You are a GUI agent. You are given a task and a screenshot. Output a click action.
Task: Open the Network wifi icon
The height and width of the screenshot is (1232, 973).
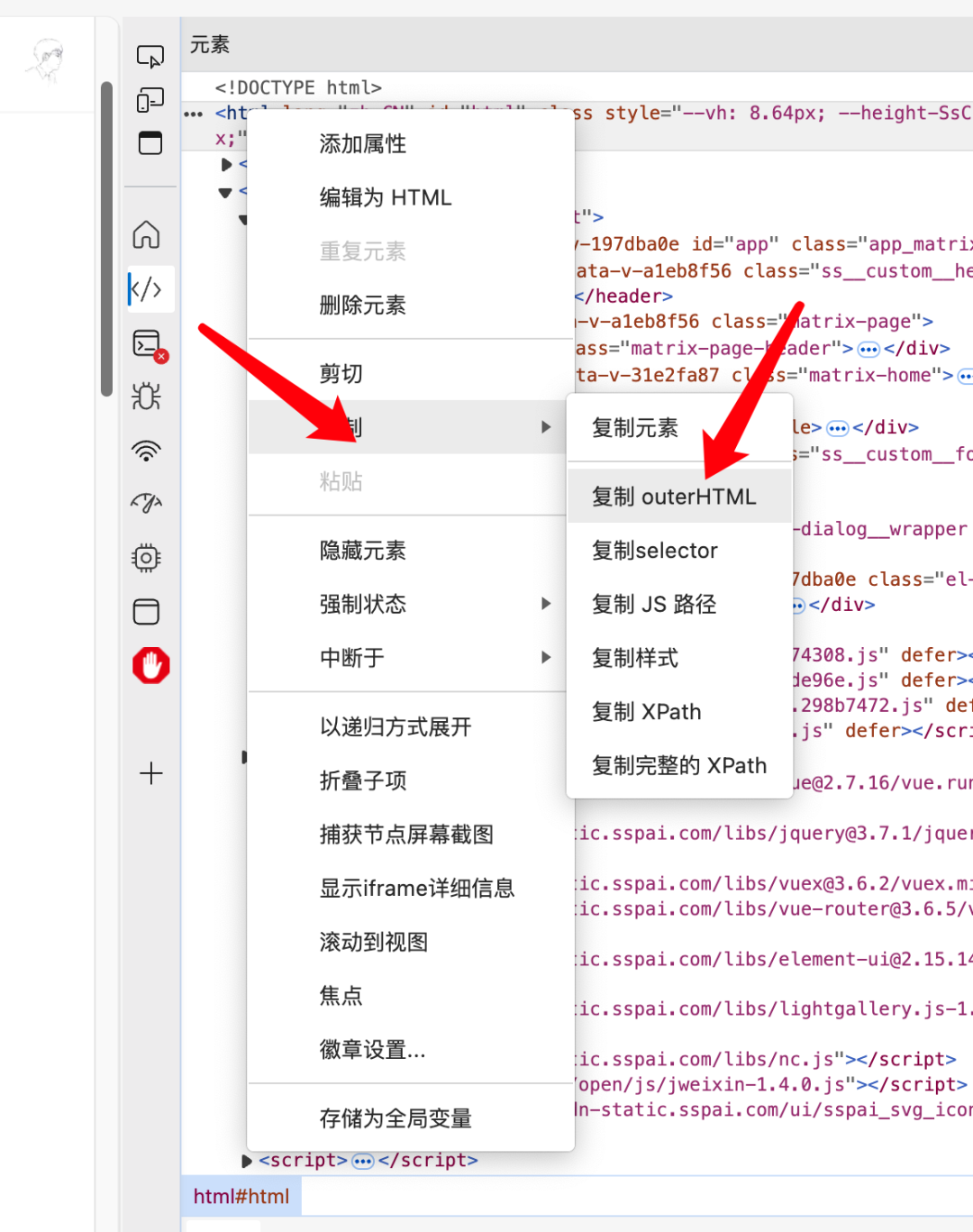146,451
